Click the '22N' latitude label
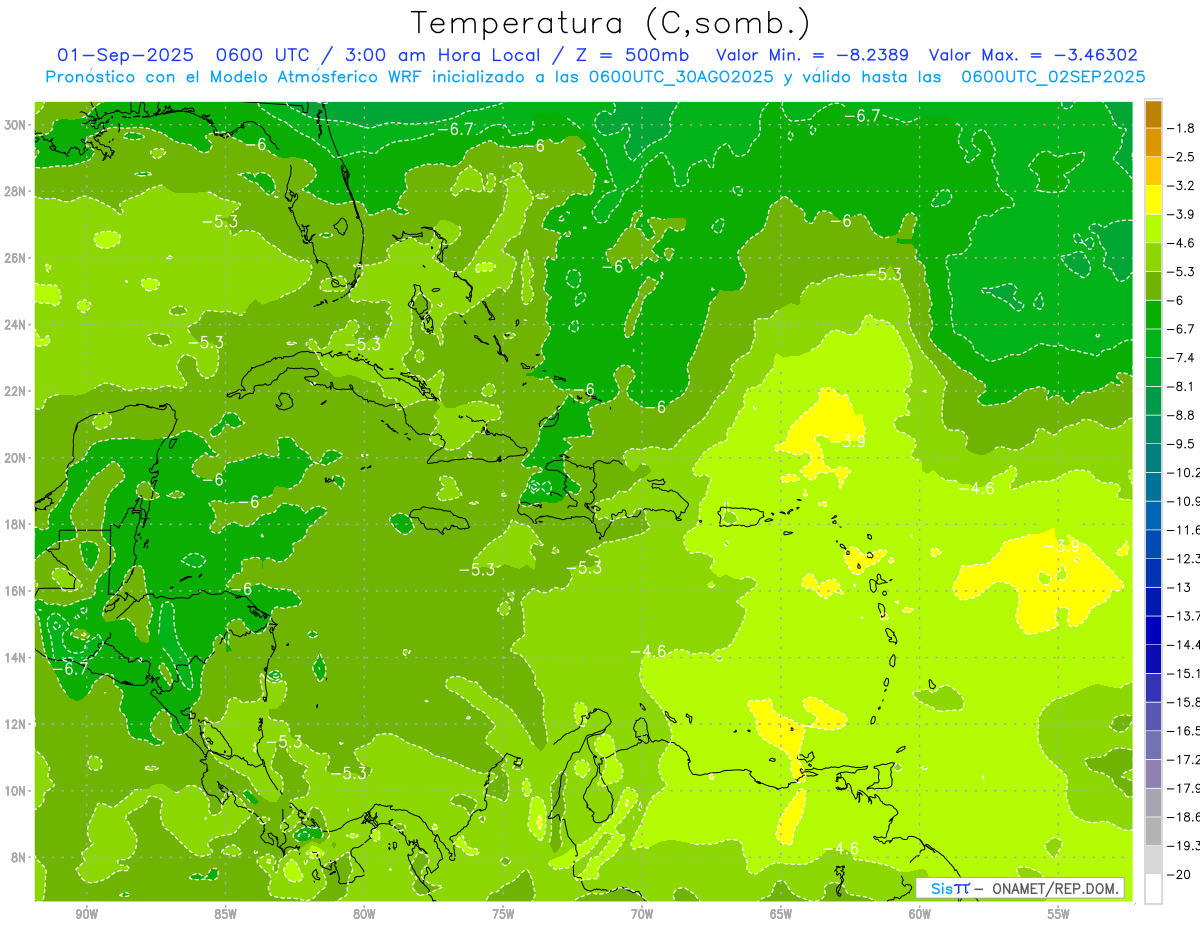Viewport: 1200px width, 927px height. (x=15, y=391)
